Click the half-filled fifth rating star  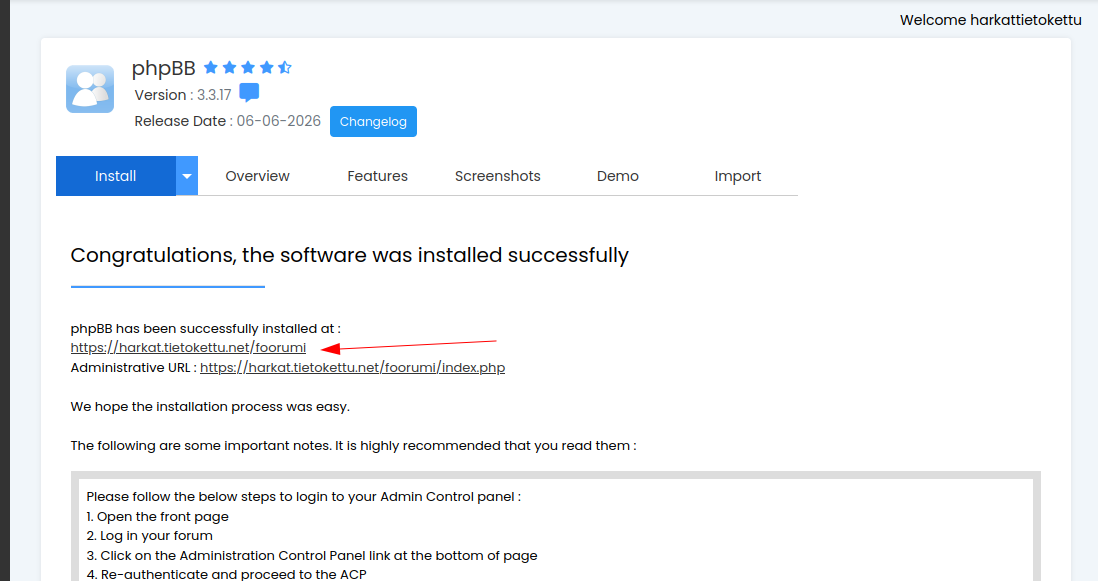[284, 67]
